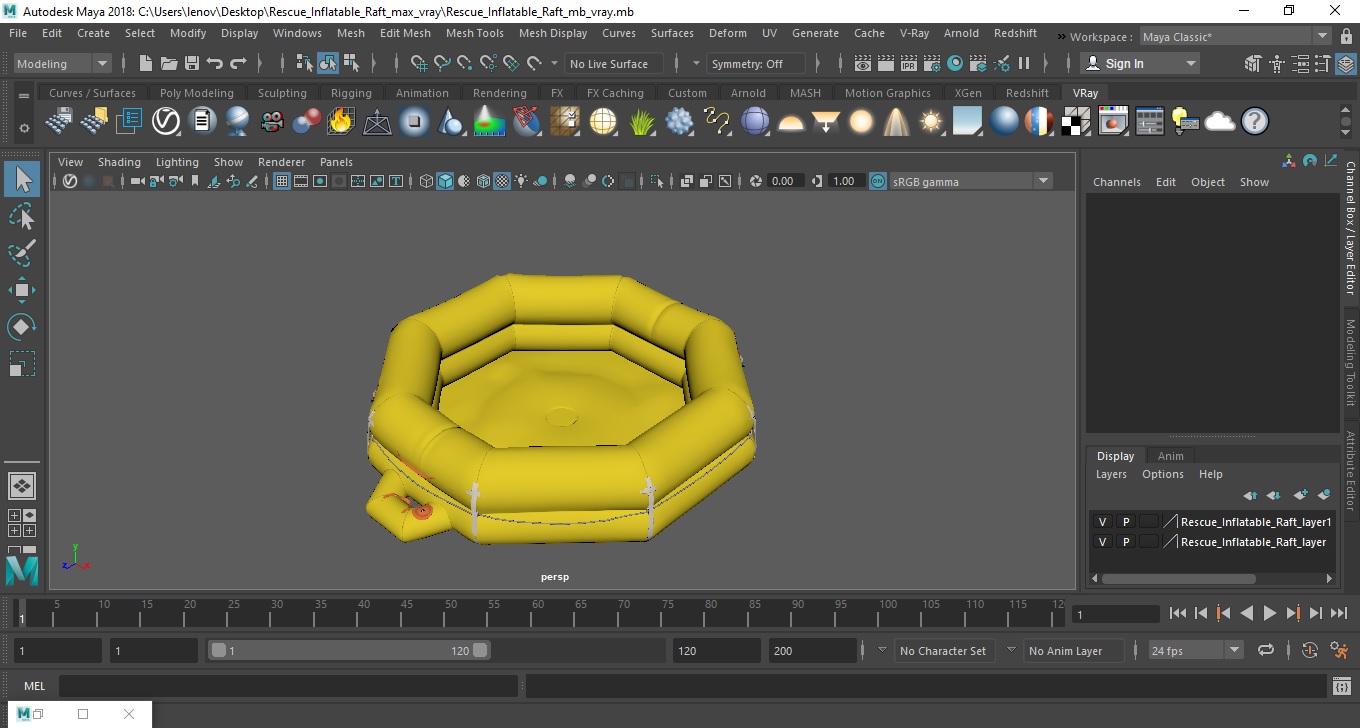The height and width of the screenshot is (728, 1360).
Task: Click the Render Settings clapperboard icon
Action: [x=931, y=63]
